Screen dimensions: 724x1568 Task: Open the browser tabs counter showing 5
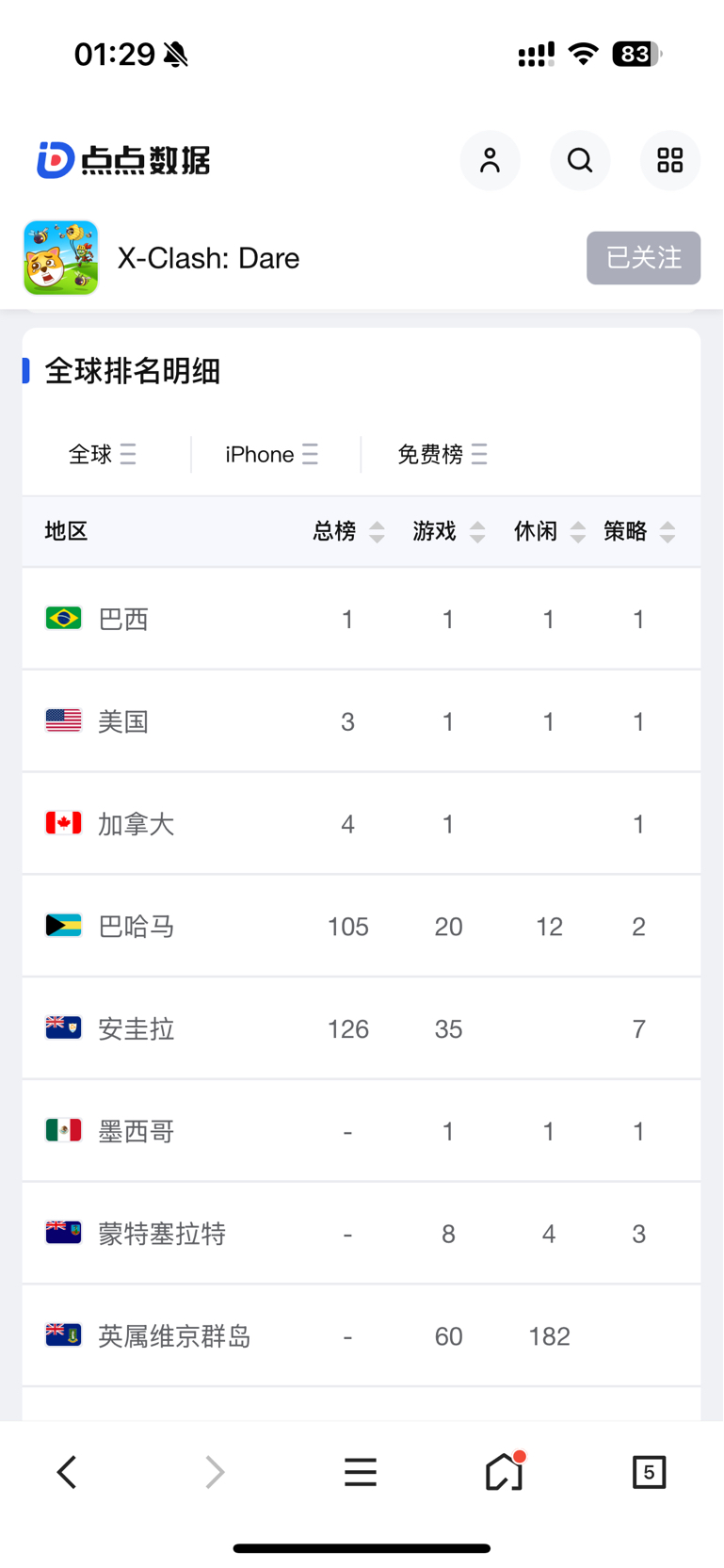pos(649,1472)
